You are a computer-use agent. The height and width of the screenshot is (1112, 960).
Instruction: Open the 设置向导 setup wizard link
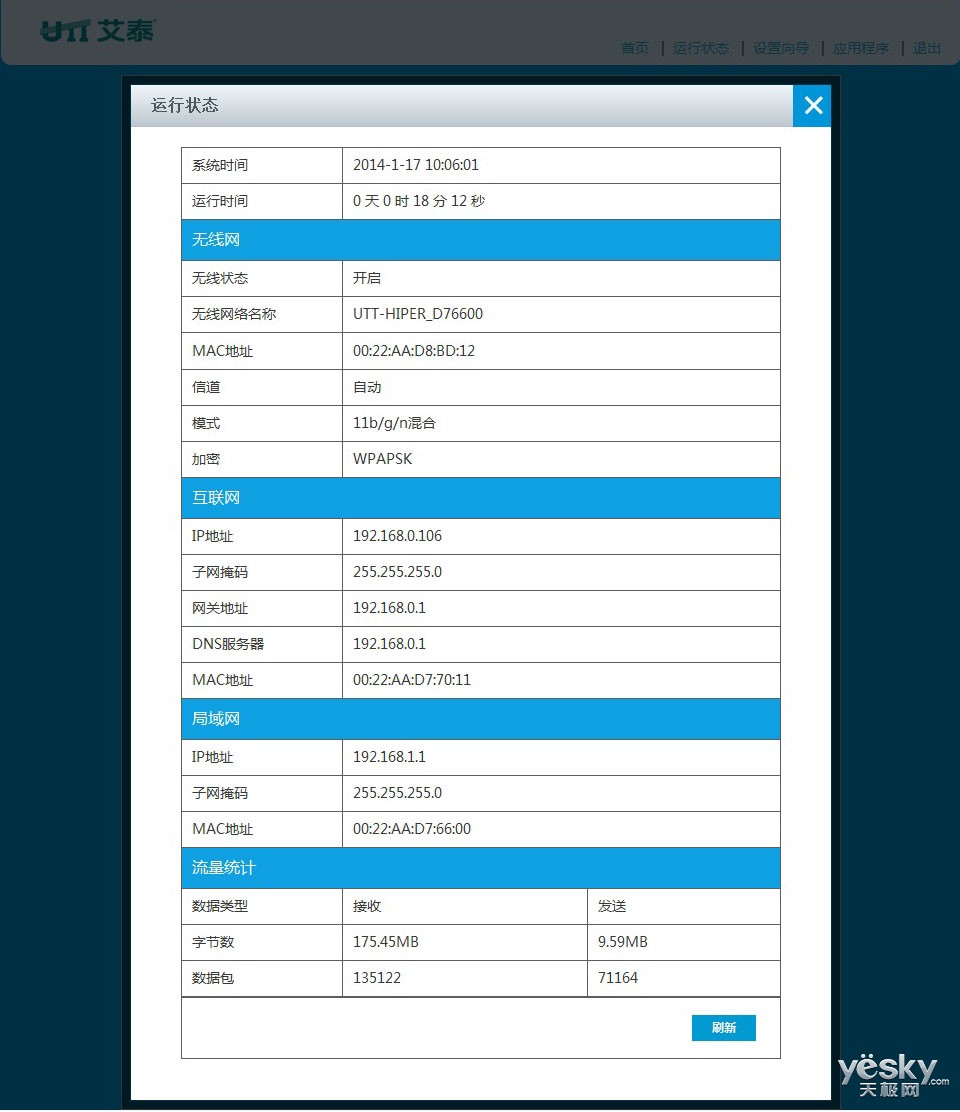pyautogui.click(x=781, y=48)
